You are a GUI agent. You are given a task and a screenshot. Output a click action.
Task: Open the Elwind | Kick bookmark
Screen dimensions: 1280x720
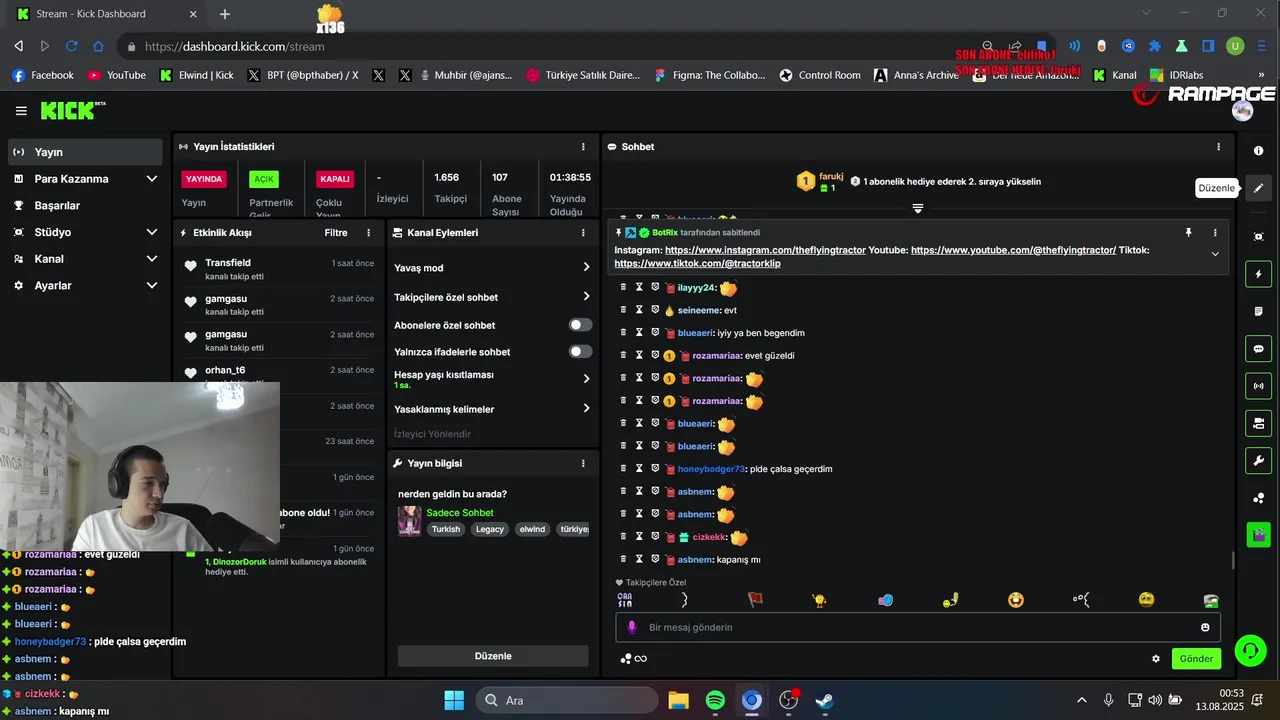(x=197, y=75)
